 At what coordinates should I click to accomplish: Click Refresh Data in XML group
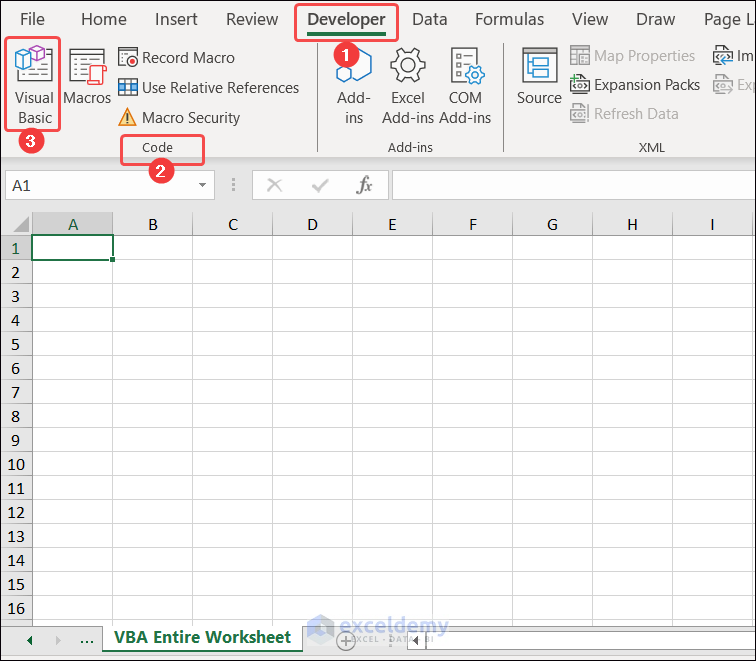(624, 114)
